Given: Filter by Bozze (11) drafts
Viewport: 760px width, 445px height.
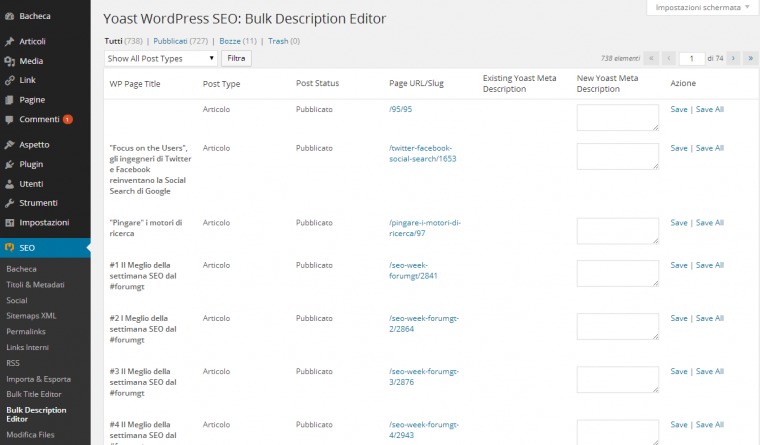Looking at the screenshot, I should 238,41.
